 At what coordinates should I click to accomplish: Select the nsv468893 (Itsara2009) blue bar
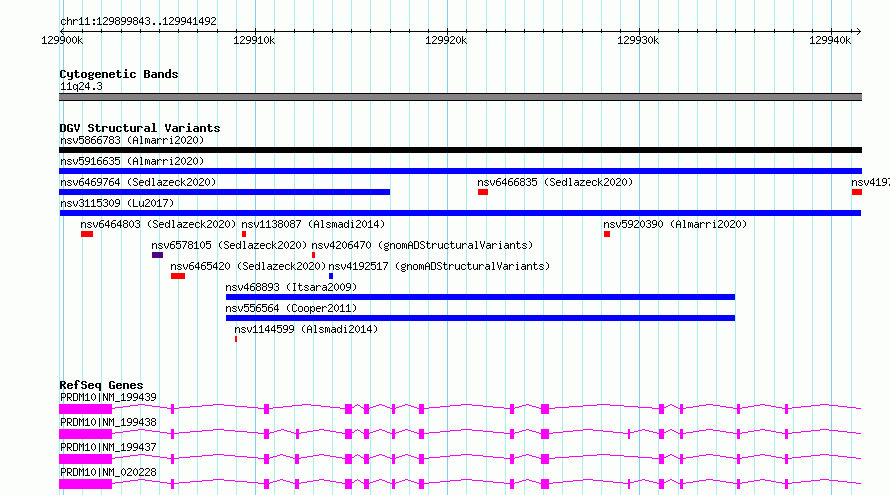(480, 297)
